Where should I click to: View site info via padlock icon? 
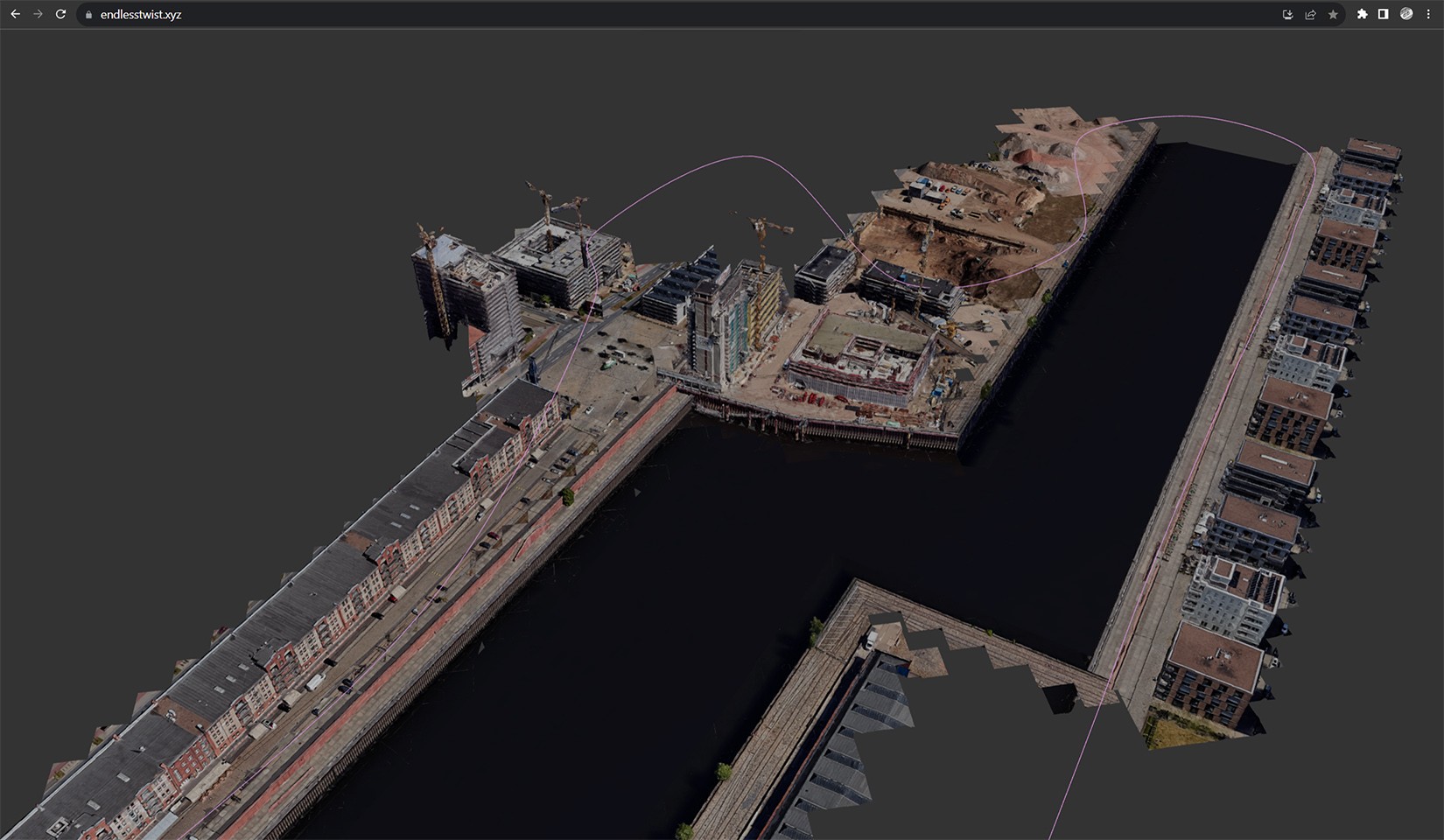[x=88, y=15]
